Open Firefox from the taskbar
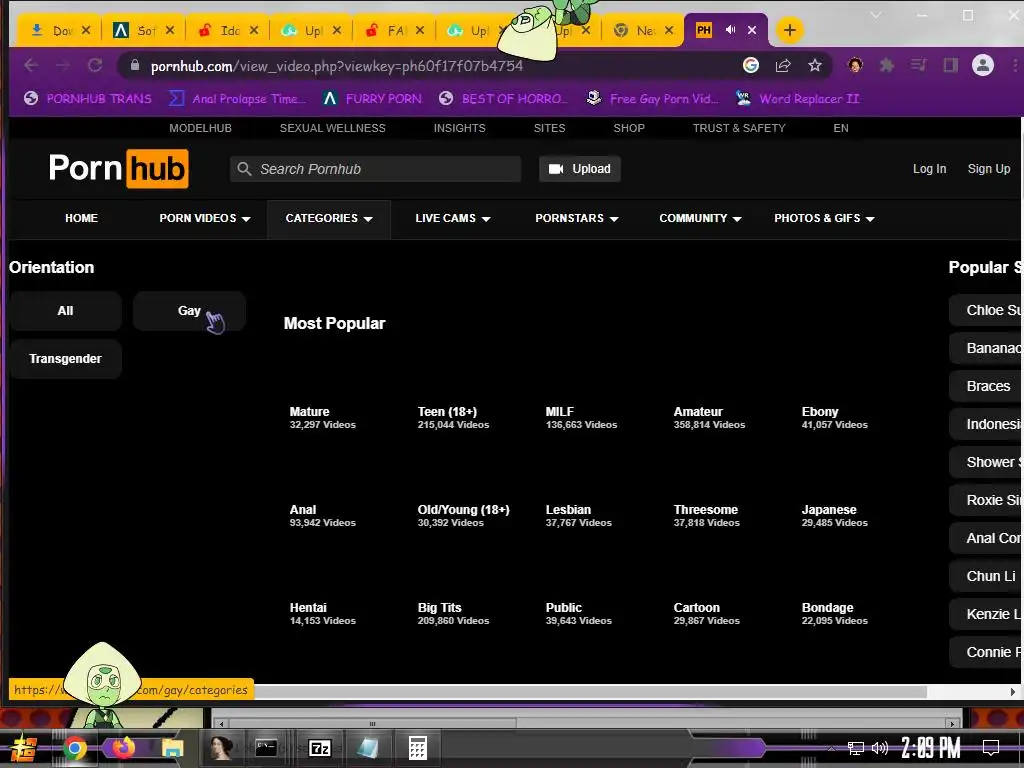Screen dimensions: 1024x768 pos(123,747)
